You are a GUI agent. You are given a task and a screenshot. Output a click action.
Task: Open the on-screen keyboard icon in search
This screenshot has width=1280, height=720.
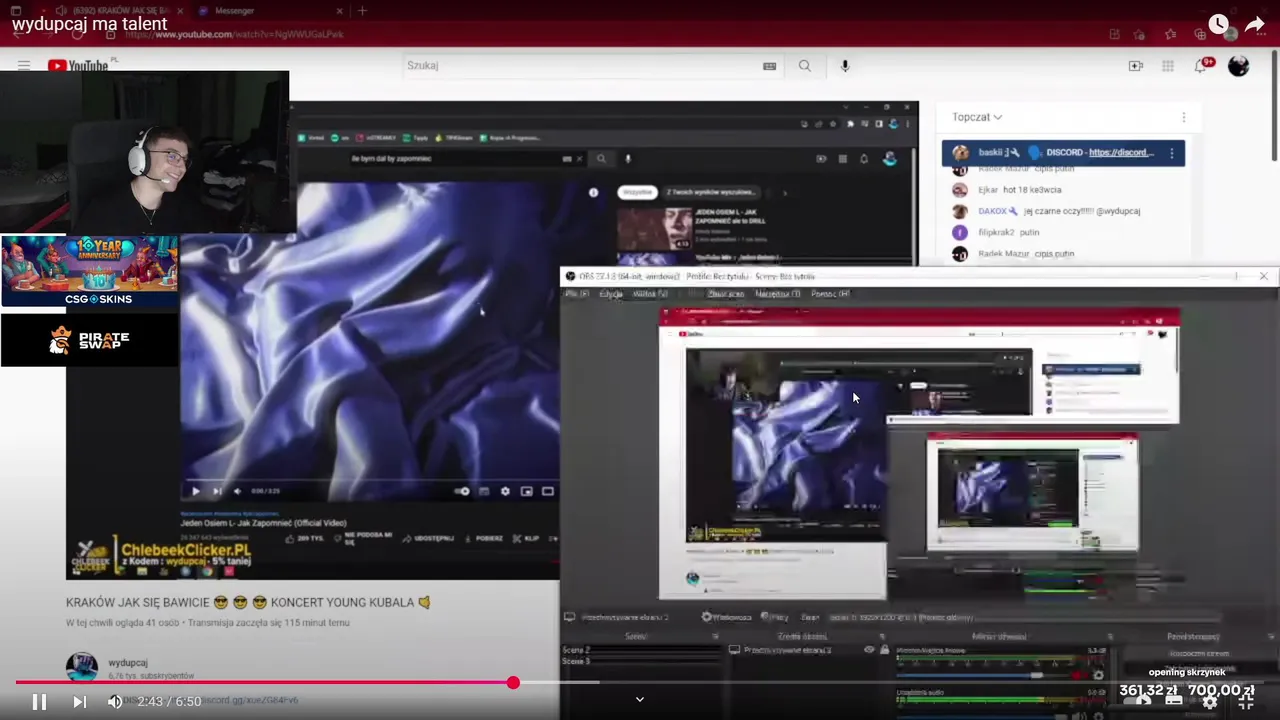(770, 66)
